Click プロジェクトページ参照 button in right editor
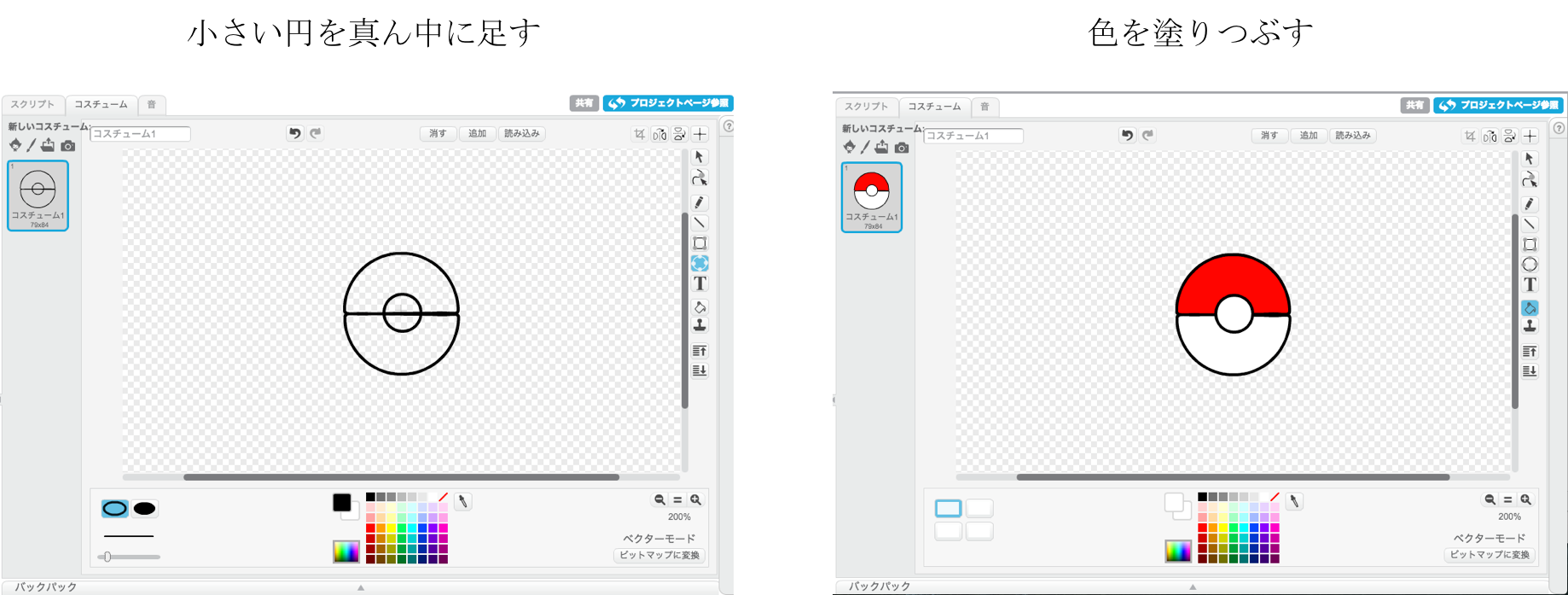1568x595 pixels. click(x=1499, y=105)
